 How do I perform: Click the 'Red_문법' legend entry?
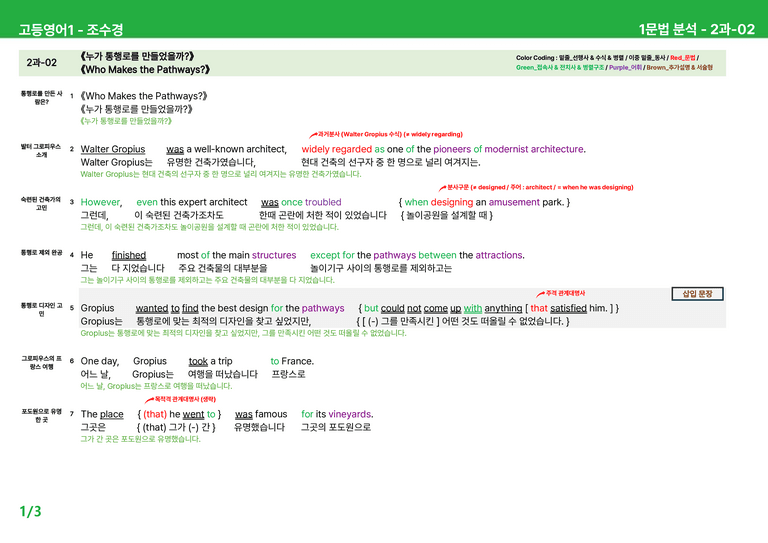point(683,58)
